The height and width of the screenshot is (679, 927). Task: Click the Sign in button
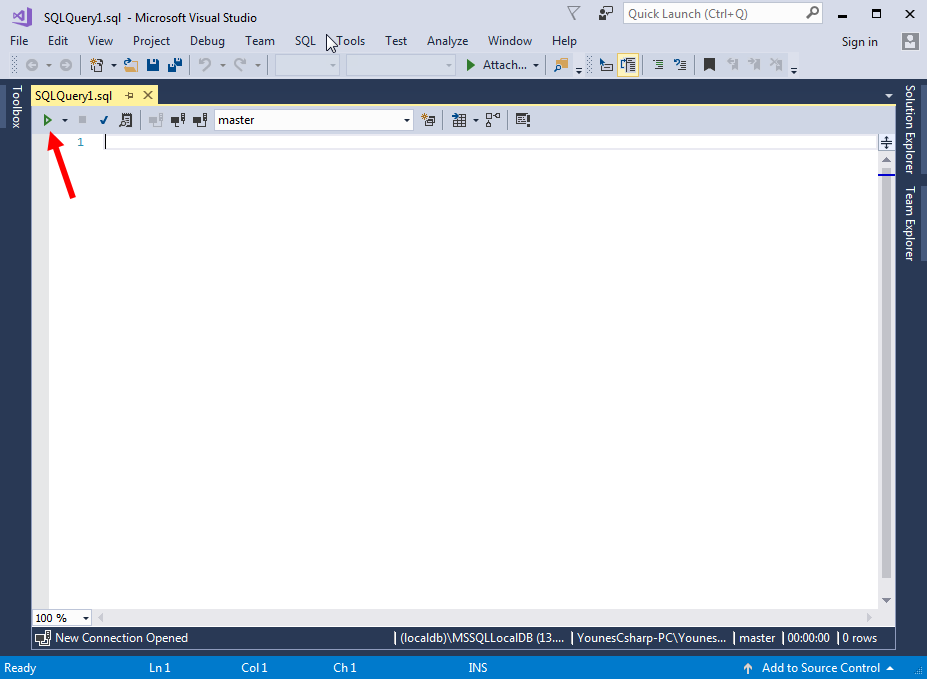pos(859,41)
